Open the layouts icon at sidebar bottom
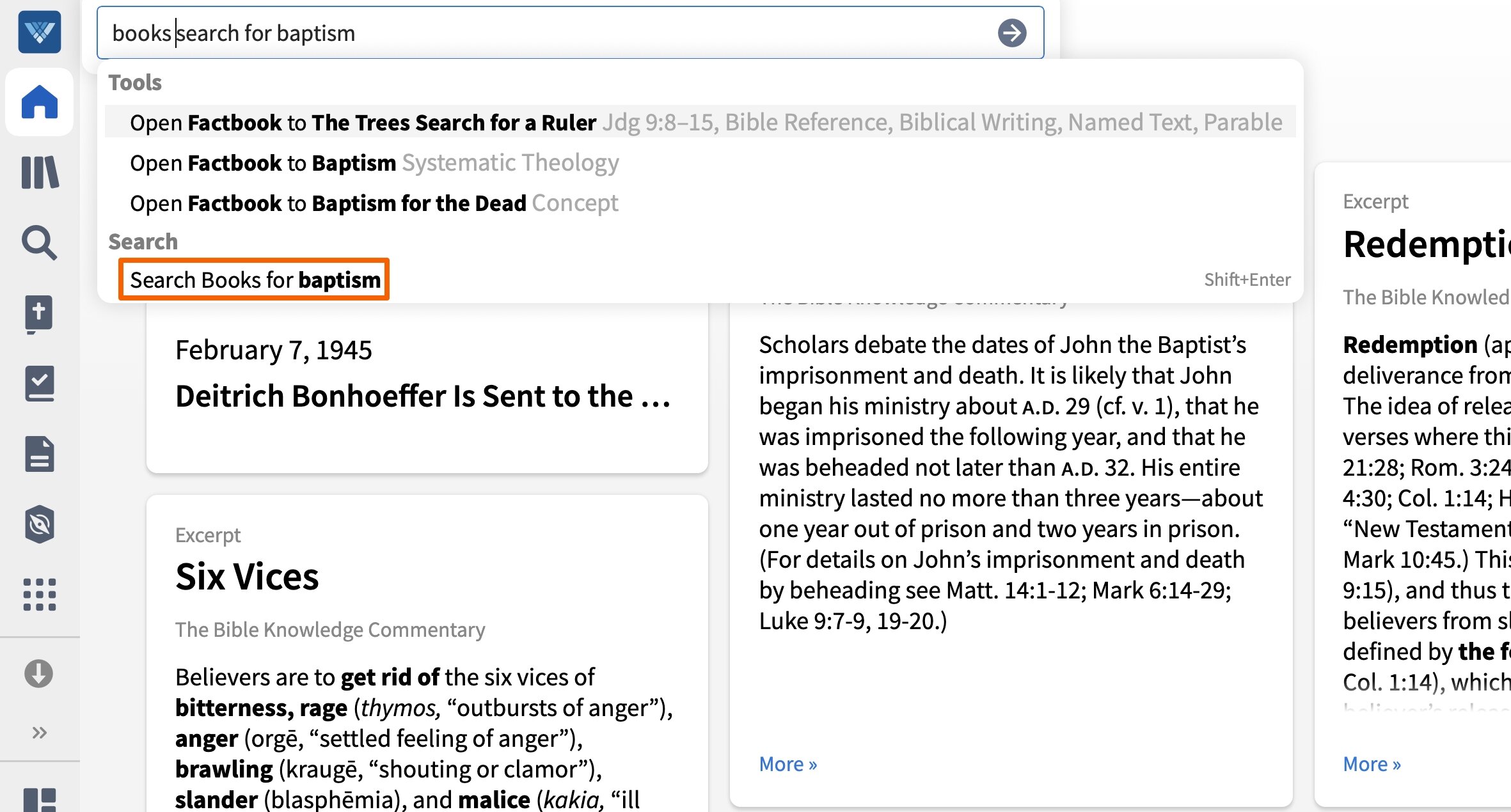Image resolution: width=1511 pixels, height=812 pixels. click(x=40, y=800)
